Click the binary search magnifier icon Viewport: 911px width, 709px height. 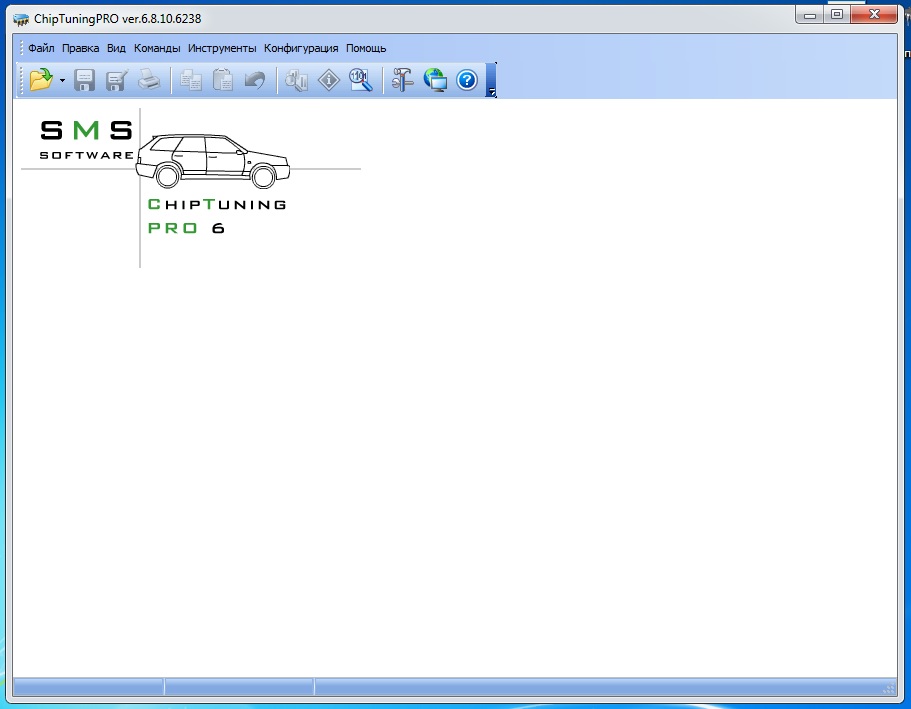pyautogui.click(x=361, y=80)
